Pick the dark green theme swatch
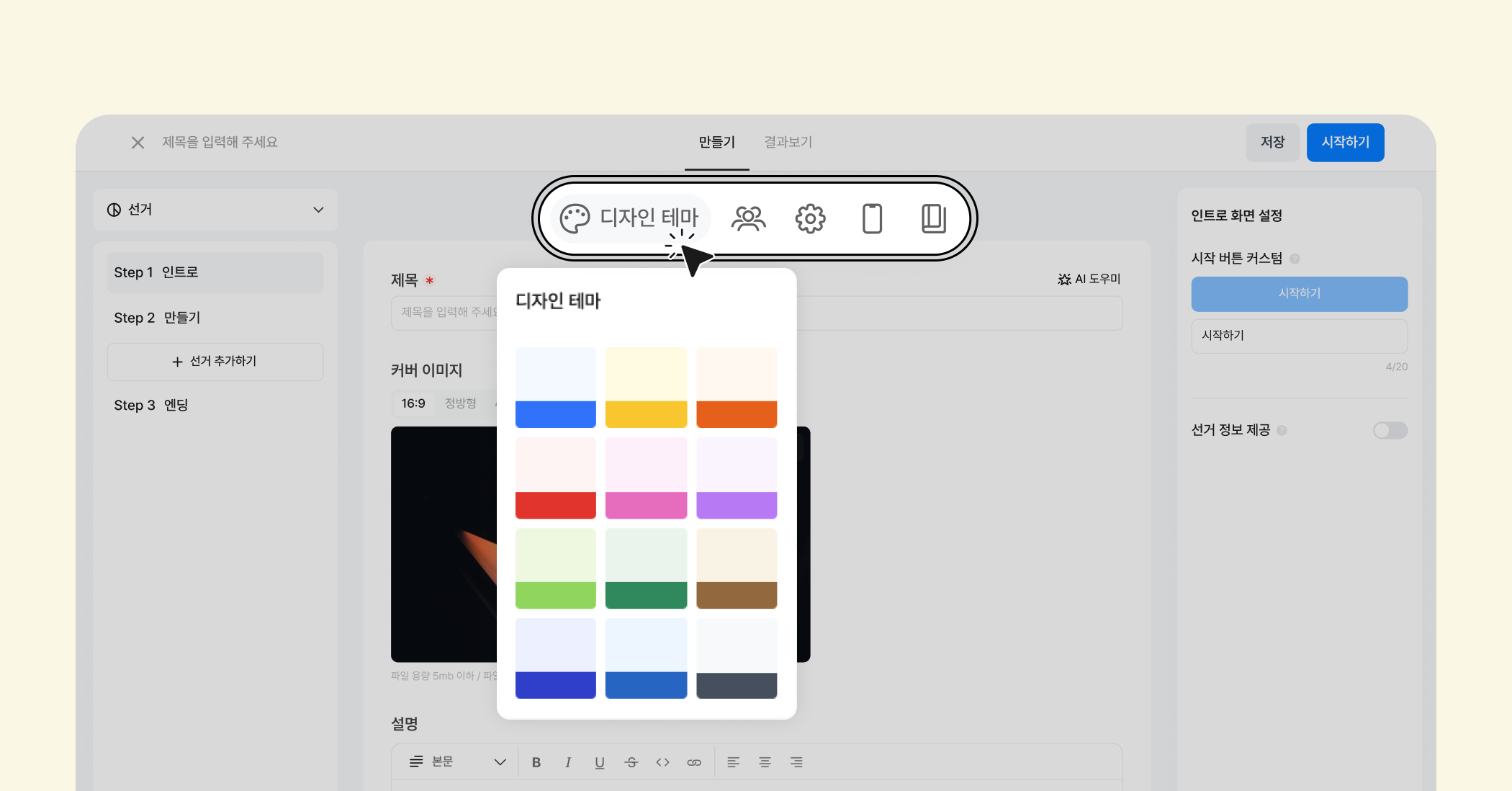 646,568
